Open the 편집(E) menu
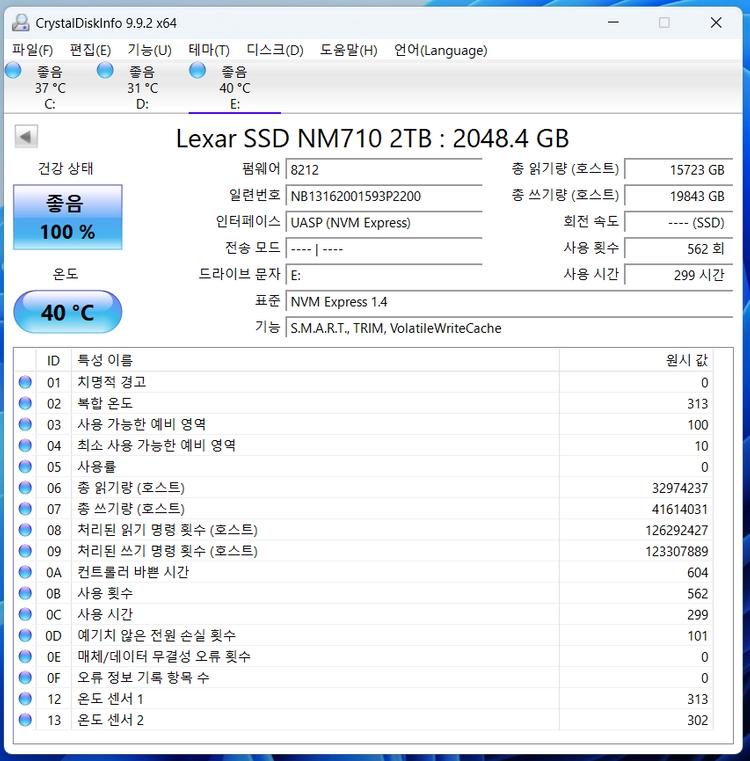Image resolution: width=750 pixels, height=761 pixels. tap(90, 50)
